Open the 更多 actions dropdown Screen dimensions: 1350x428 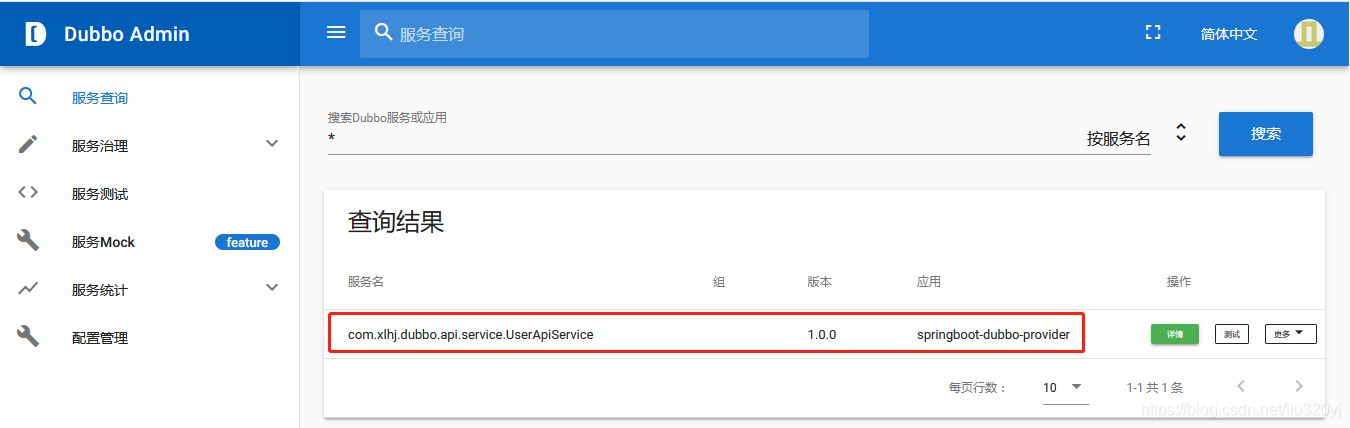[1290, 334]
